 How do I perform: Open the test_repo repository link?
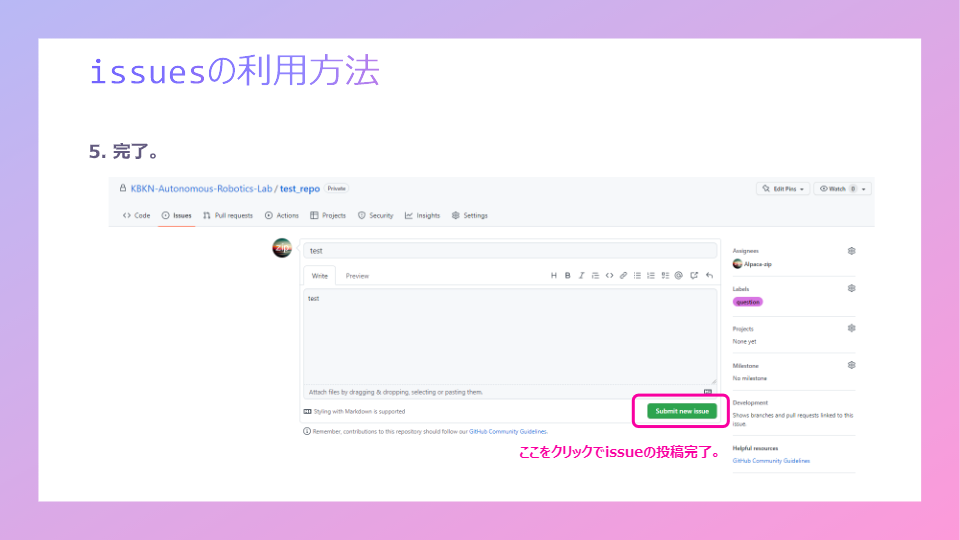point(299,189)
